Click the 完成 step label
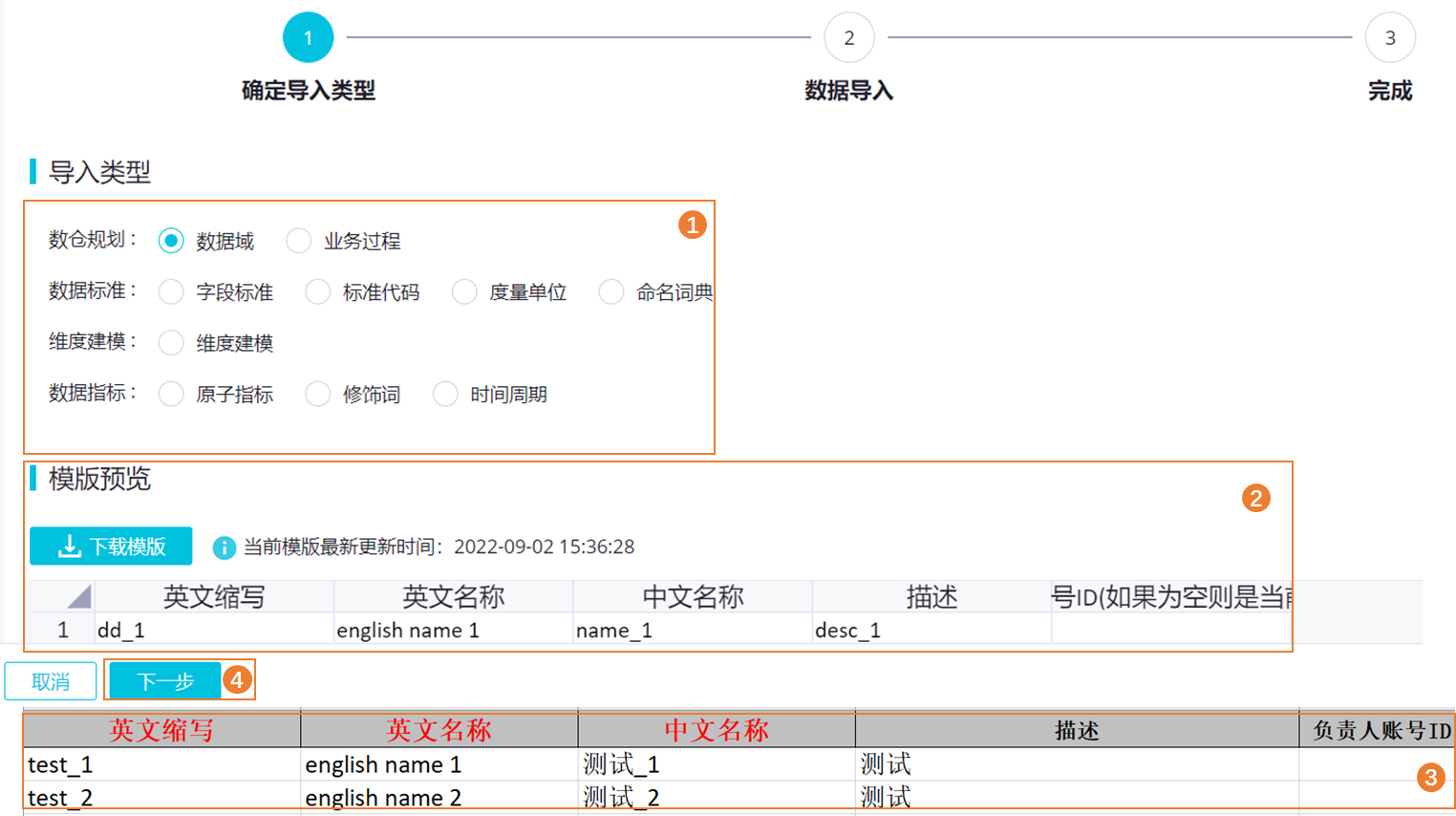1456x816 pixels. point(1390,91)
